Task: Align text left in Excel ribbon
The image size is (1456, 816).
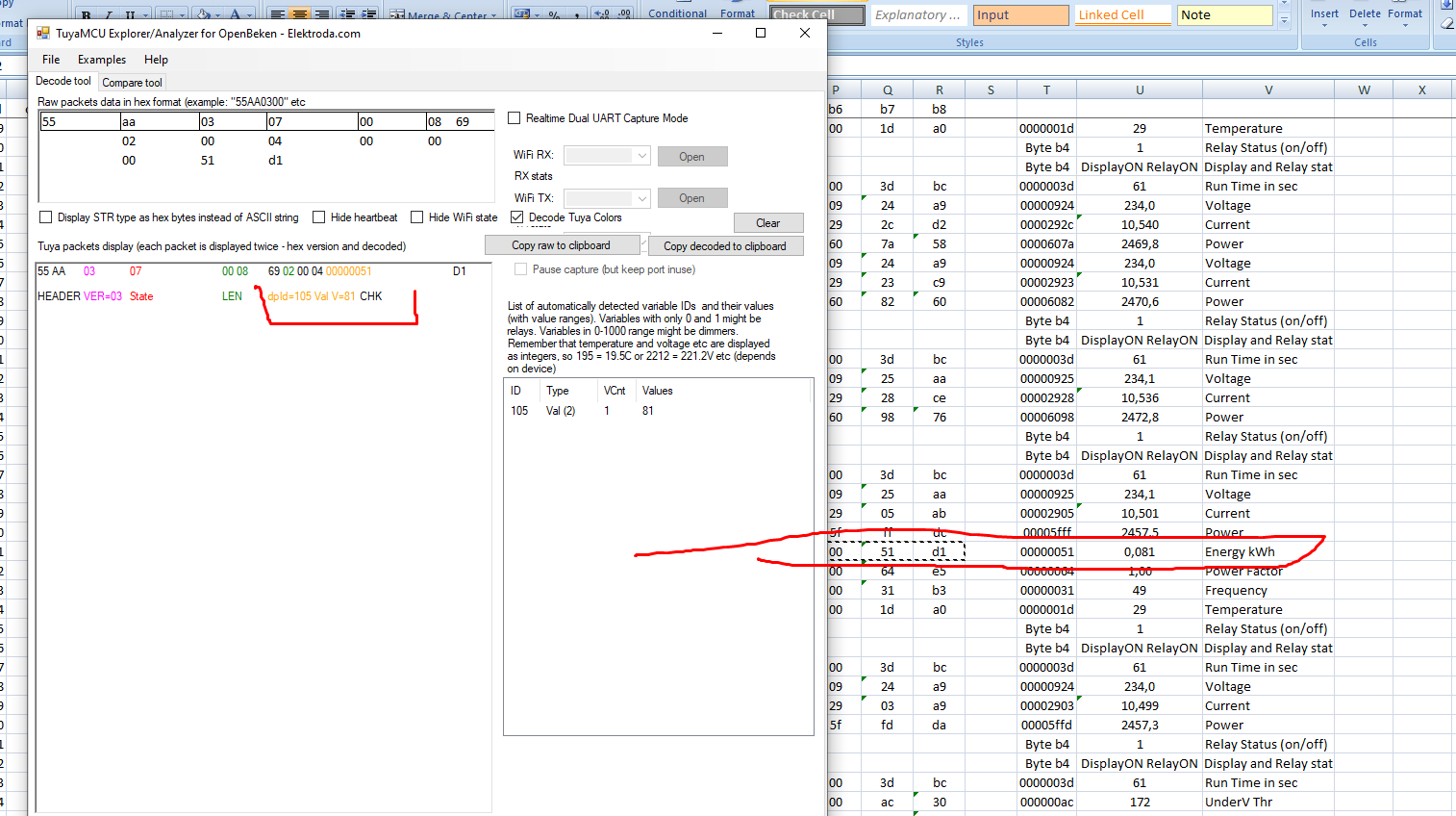Action: point(277,14)
